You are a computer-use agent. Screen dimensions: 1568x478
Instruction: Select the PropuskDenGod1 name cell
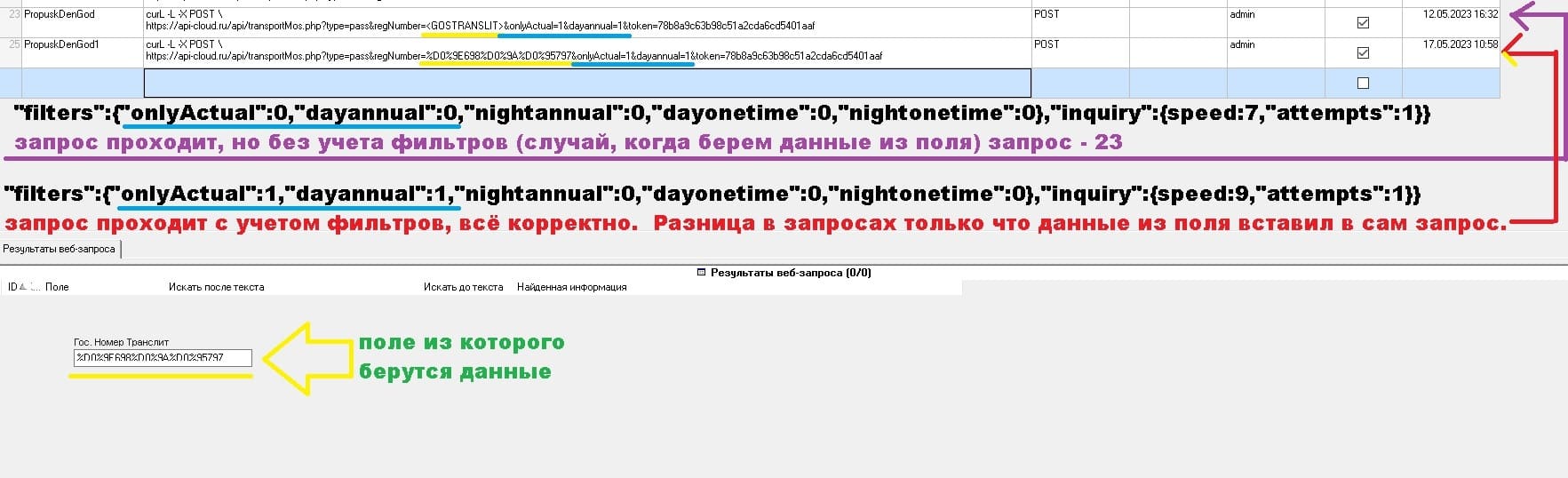pos(83,53)
